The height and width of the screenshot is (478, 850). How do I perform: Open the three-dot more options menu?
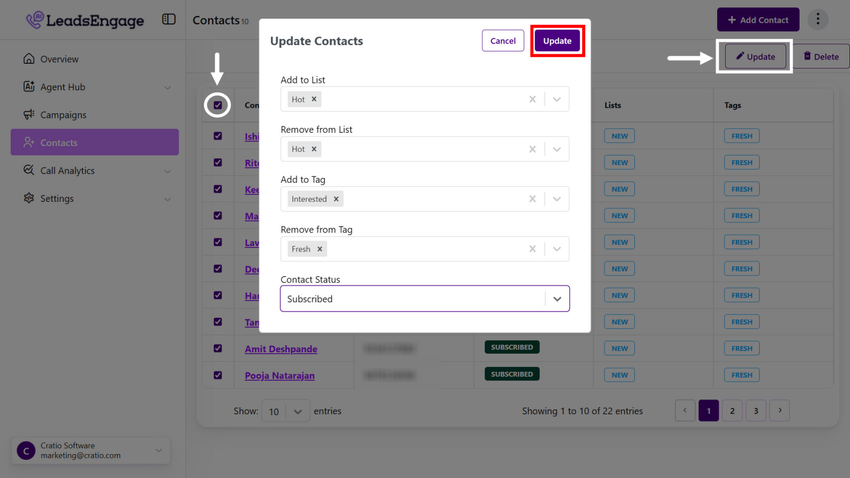point(817,20)
